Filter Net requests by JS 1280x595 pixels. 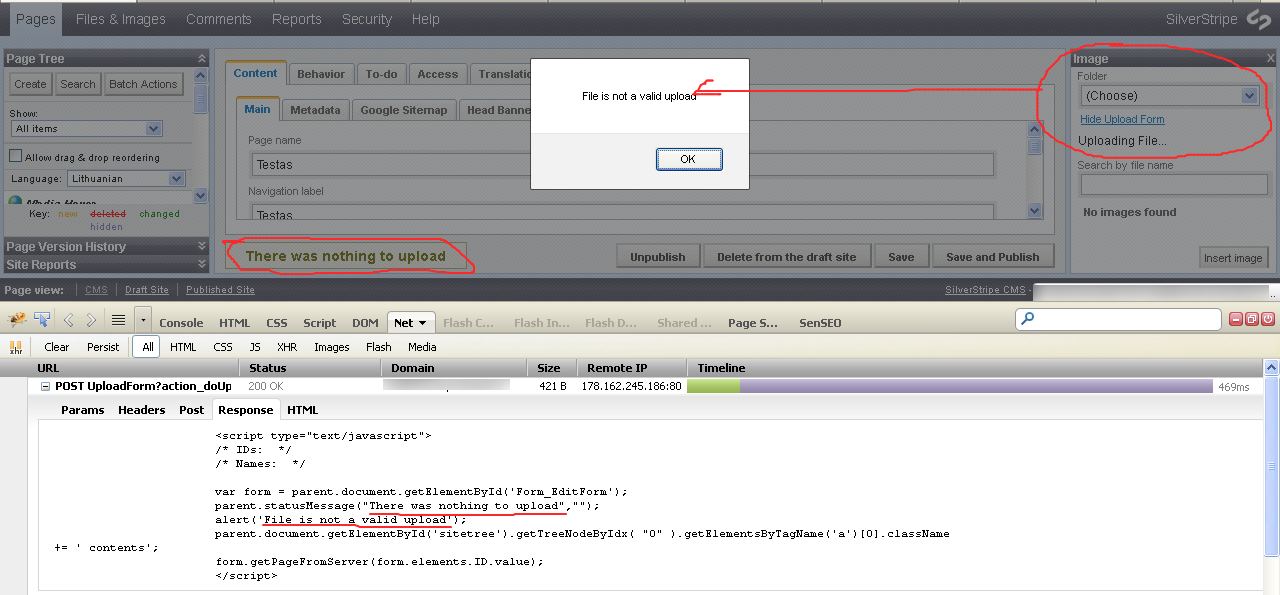pyautogui.click(x=255, y=347)
